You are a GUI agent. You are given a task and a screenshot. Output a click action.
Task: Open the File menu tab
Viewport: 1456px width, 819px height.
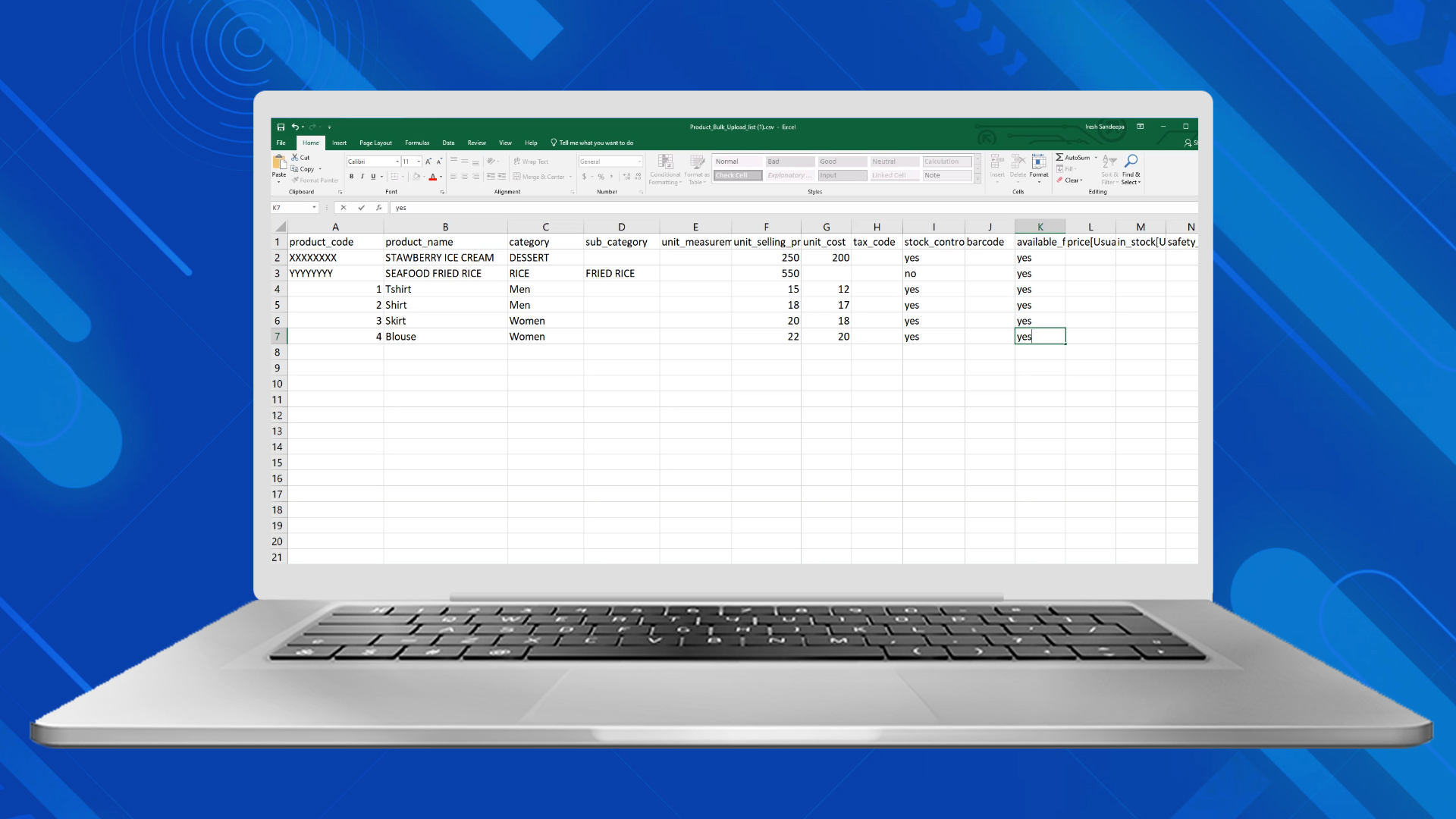[281, 143]
